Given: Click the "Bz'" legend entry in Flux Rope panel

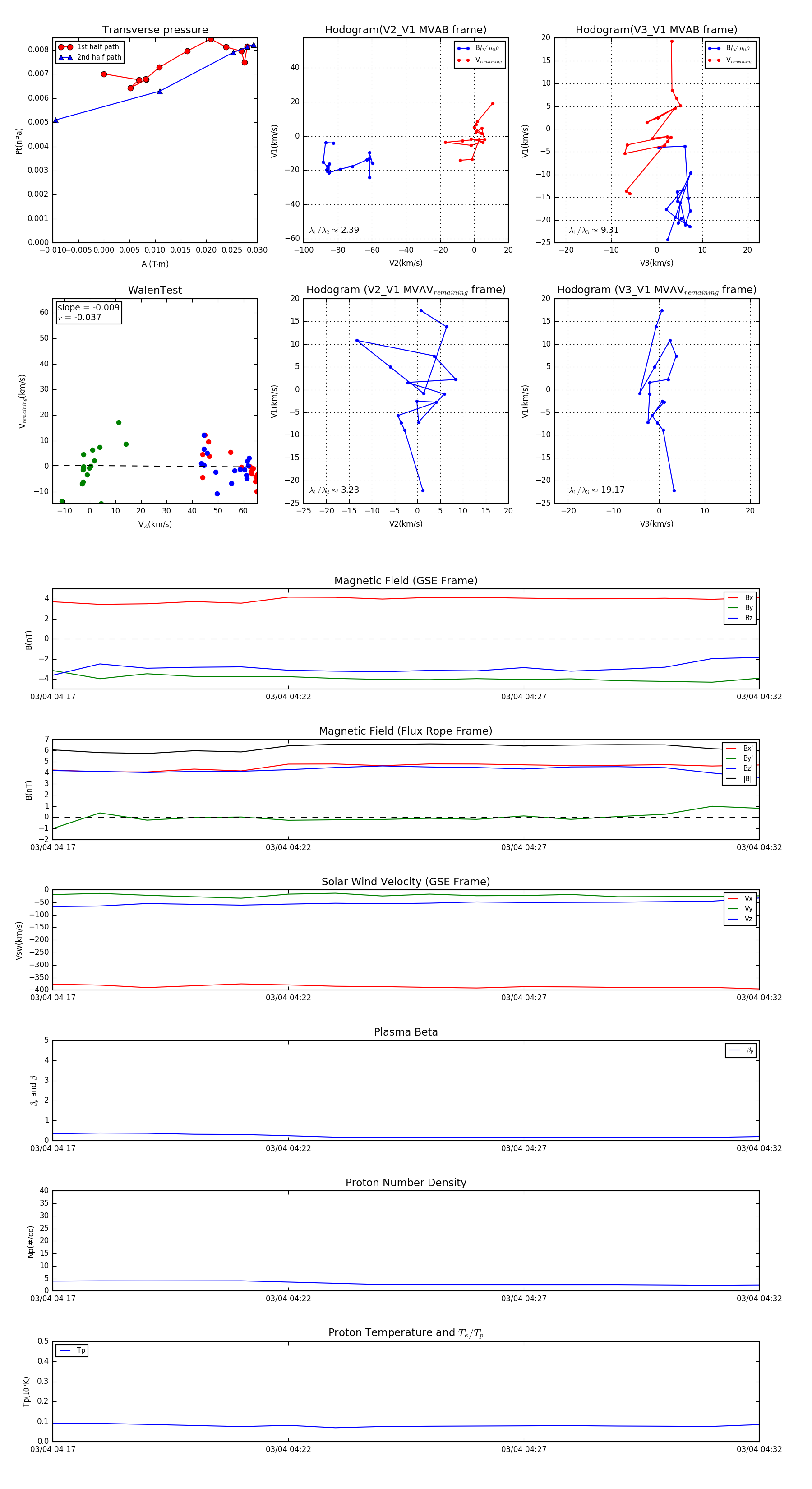Looking at the screenshot, I should point(739,768).
